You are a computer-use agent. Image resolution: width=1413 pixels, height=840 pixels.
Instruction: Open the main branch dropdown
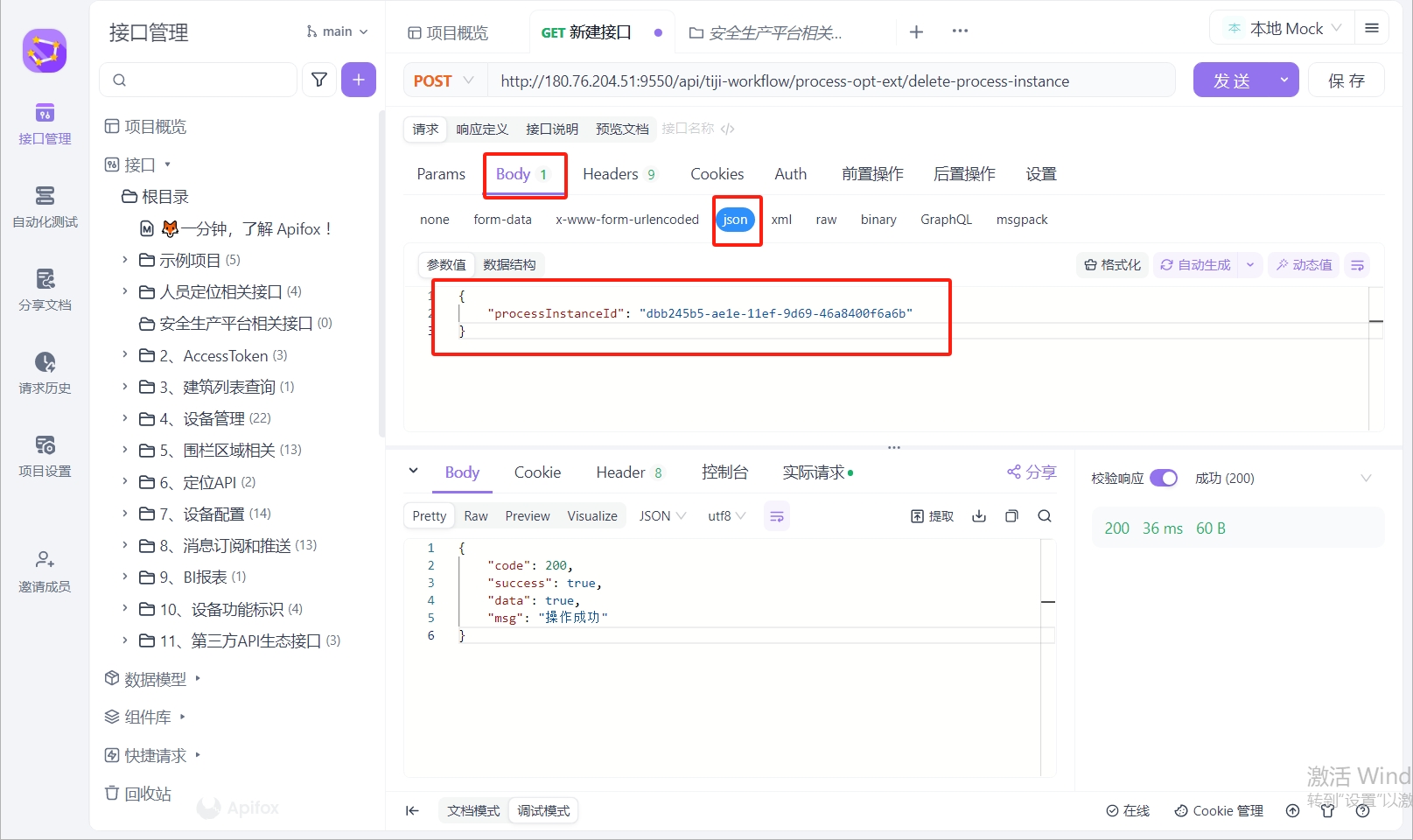[337, 31]
